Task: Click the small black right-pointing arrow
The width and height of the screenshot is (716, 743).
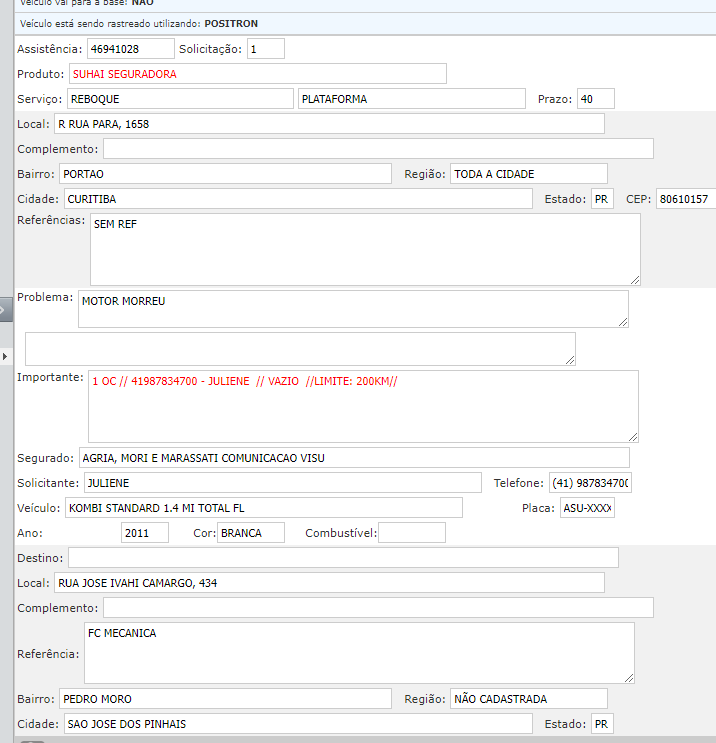Action: pos(5,356)
